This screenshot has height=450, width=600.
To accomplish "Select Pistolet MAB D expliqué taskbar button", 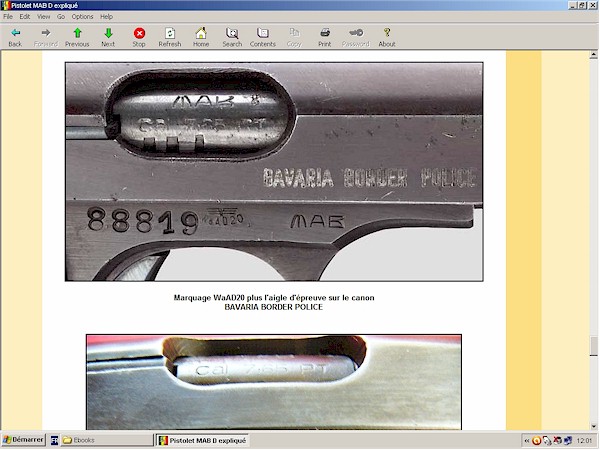I will tap(202, 440).
